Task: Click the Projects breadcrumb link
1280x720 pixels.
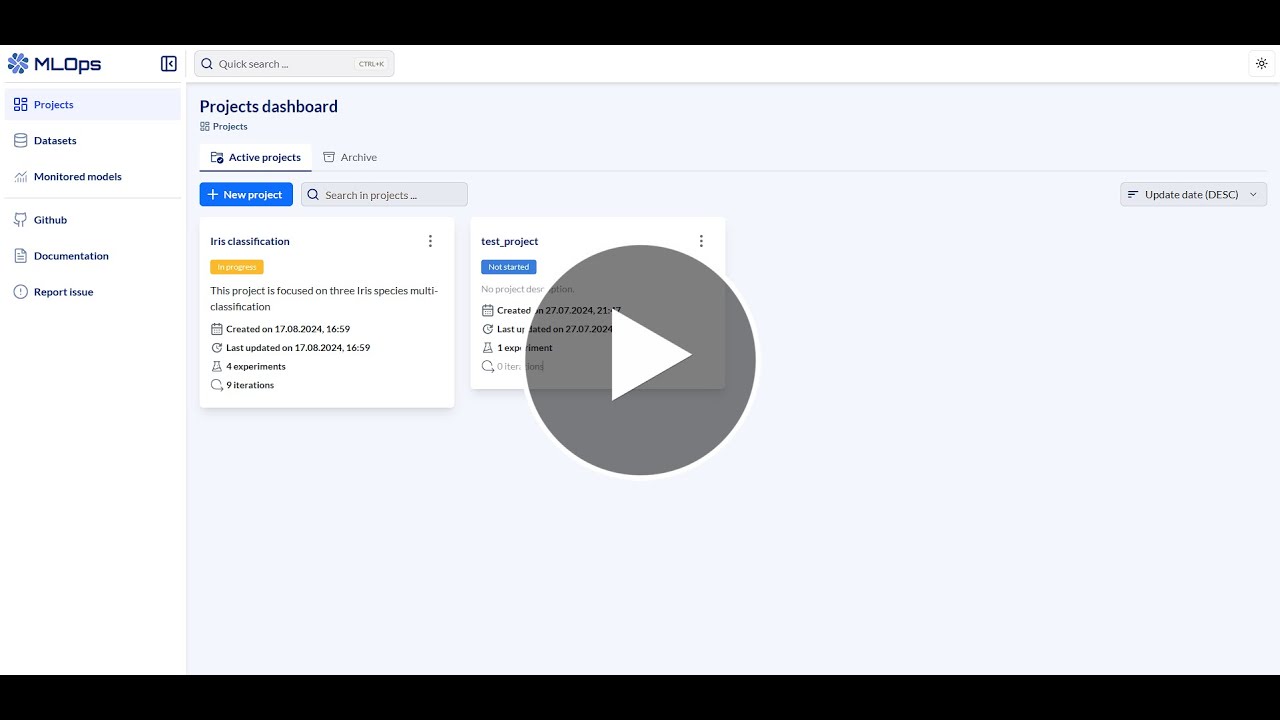Action: click(224, 127)
